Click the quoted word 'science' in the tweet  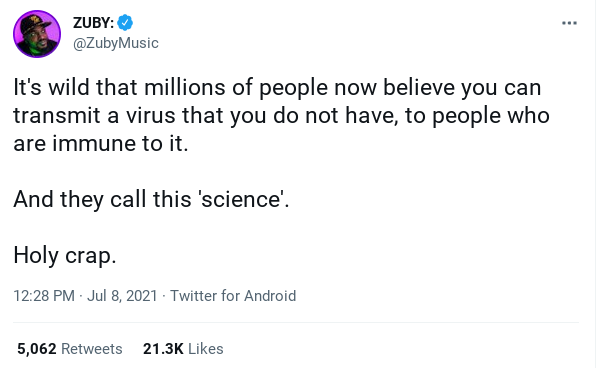tap(241, 199)
